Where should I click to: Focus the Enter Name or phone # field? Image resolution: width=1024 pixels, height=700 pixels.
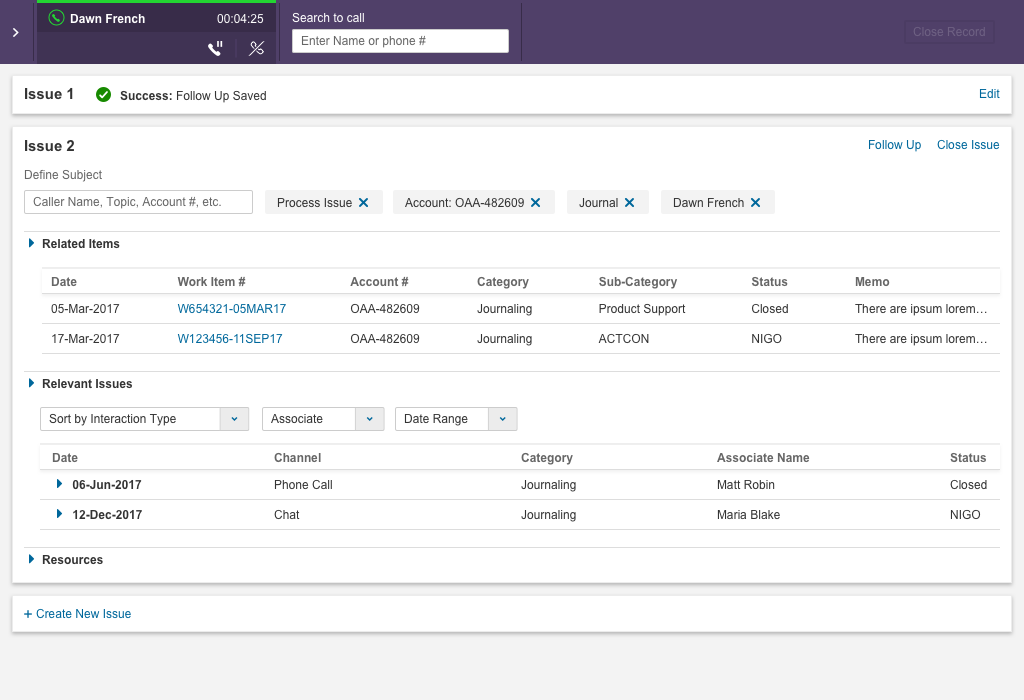pos(400,41)
